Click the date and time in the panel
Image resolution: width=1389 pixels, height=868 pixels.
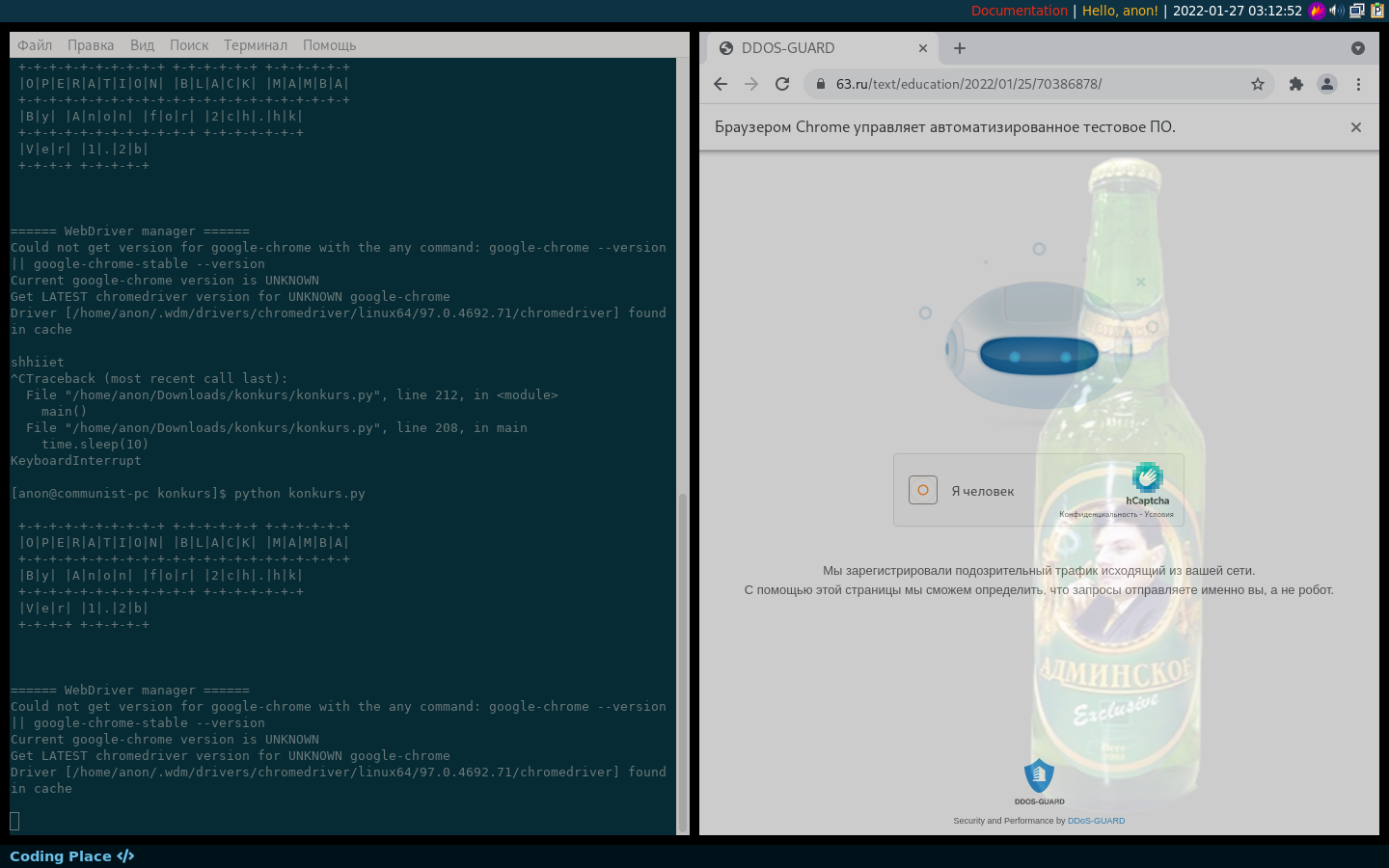point(1238,11)
